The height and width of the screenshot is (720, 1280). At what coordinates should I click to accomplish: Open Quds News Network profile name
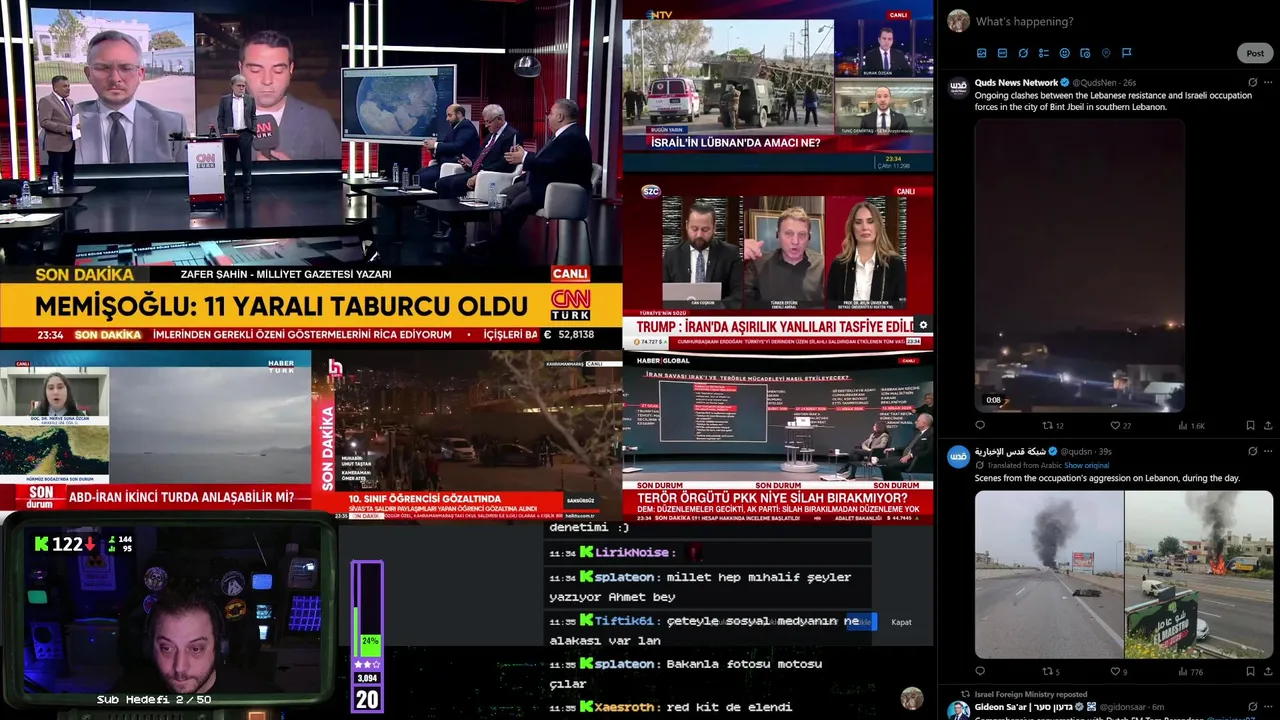pos(1016,82)
